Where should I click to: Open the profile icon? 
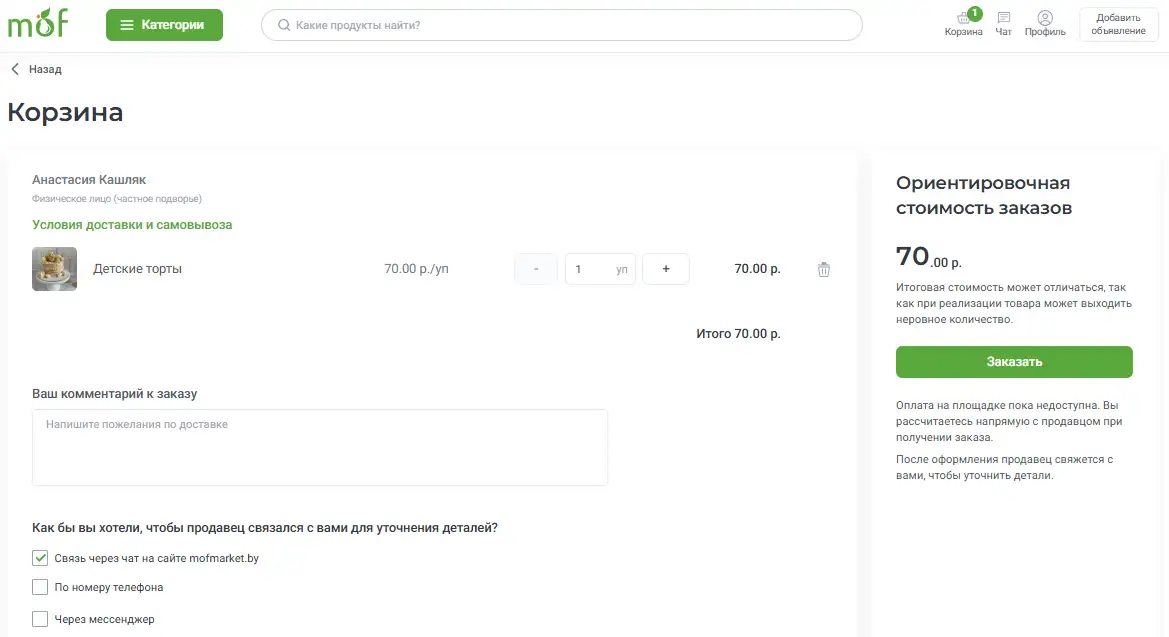1045,18
